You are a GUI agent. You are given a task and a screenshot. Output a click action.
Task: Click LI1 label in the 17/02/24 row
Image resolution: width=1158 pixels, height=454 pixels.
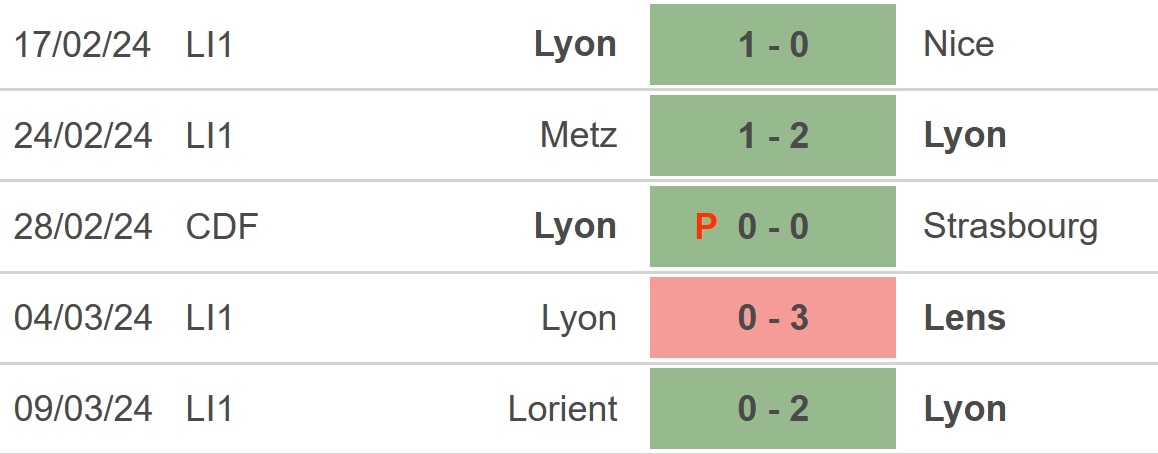(210, 44)
